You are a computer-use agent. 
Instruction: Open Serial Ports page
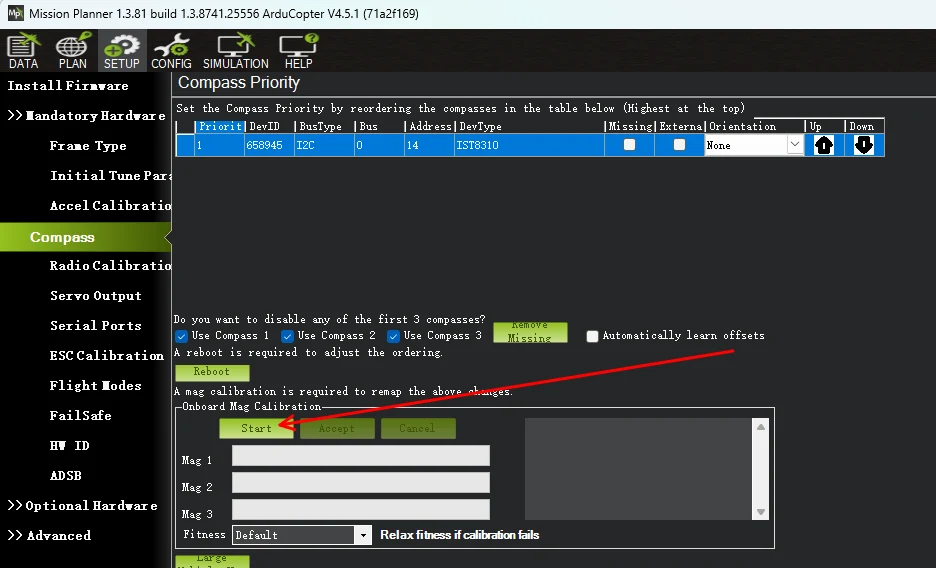pos(96,326)
